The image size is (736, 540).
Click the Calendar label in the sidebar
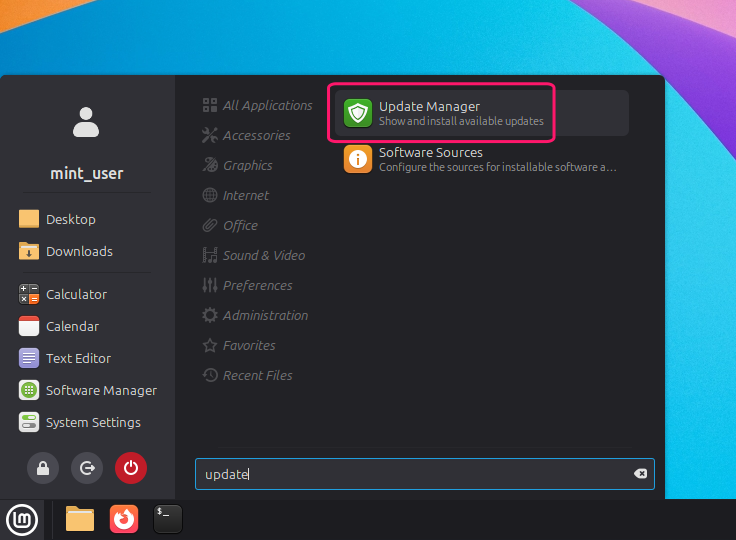pos(72,326)
